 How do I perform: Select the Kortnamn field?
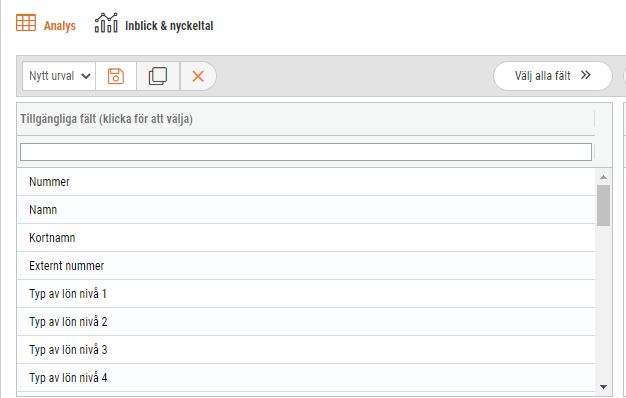[306, 238]
